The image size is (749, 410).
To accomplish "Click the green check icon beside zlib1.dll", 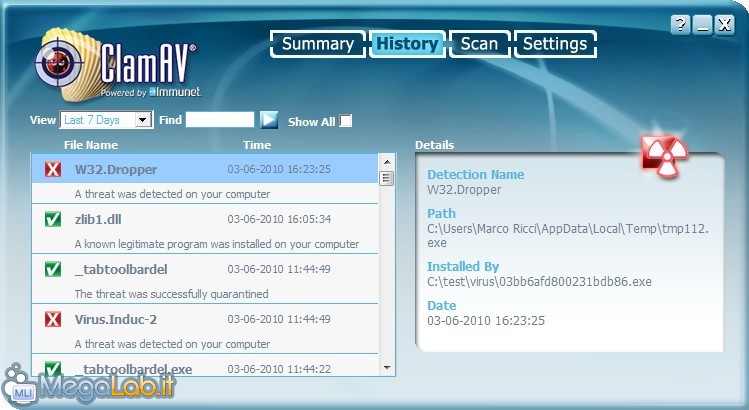I will (x=53, y=219).
